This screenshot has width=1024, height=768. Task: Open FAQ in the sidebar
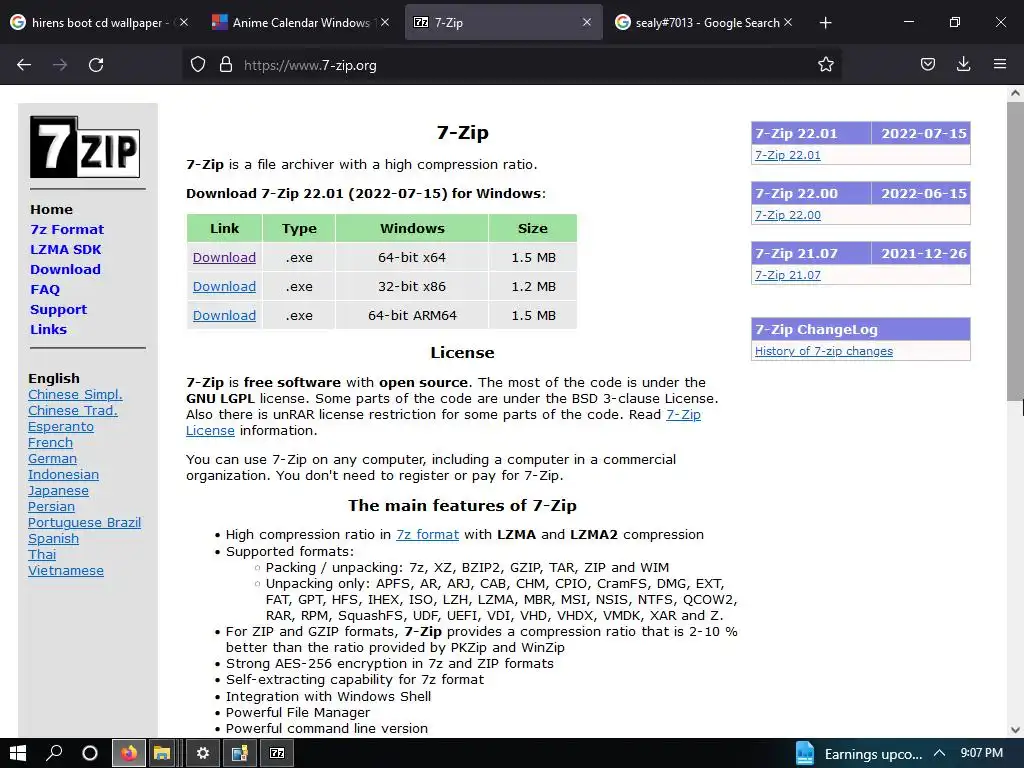pyautogui.click(x=45, y=289)
